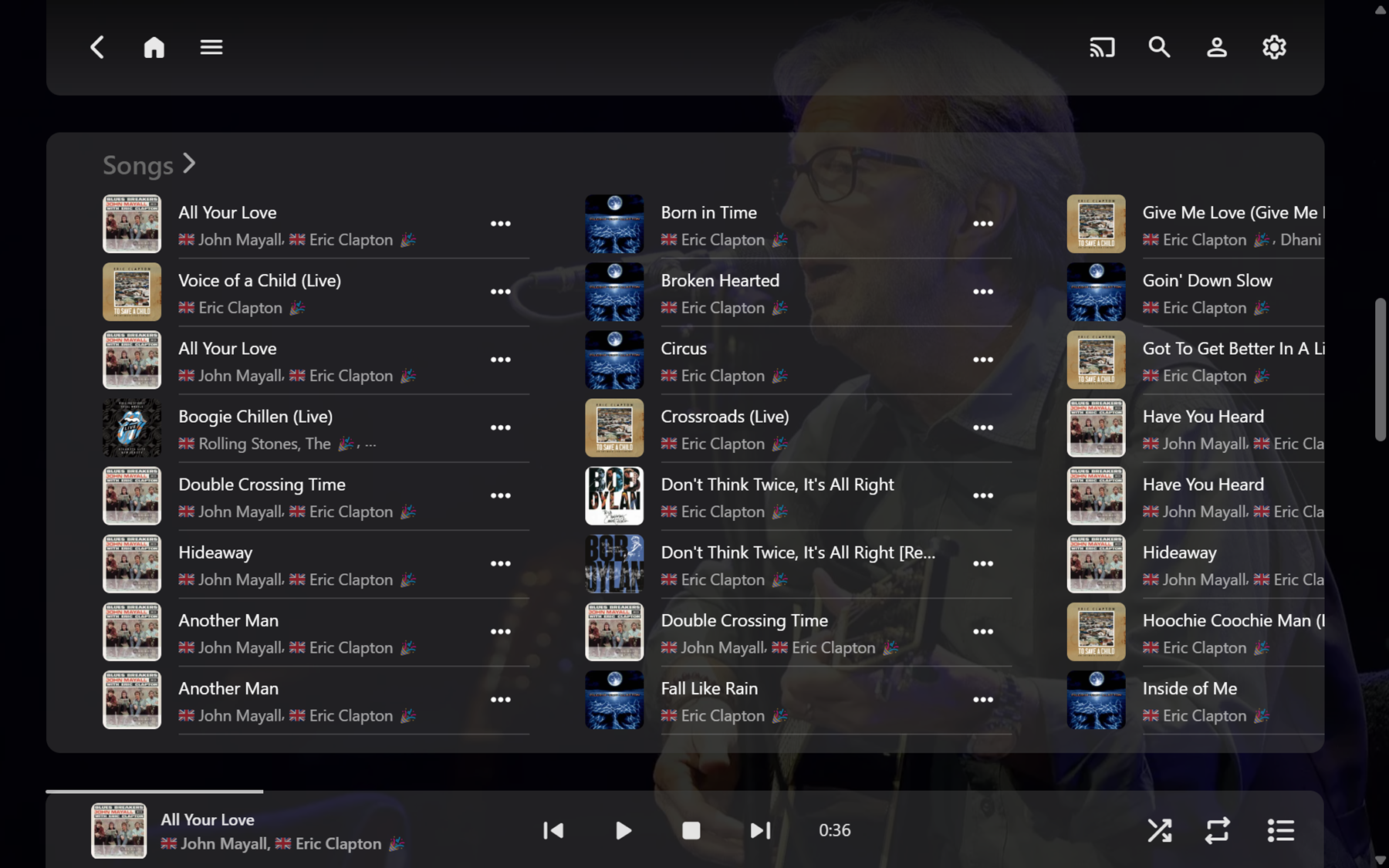Open John Mayall from the now playing bar

[x=225, y=844]
